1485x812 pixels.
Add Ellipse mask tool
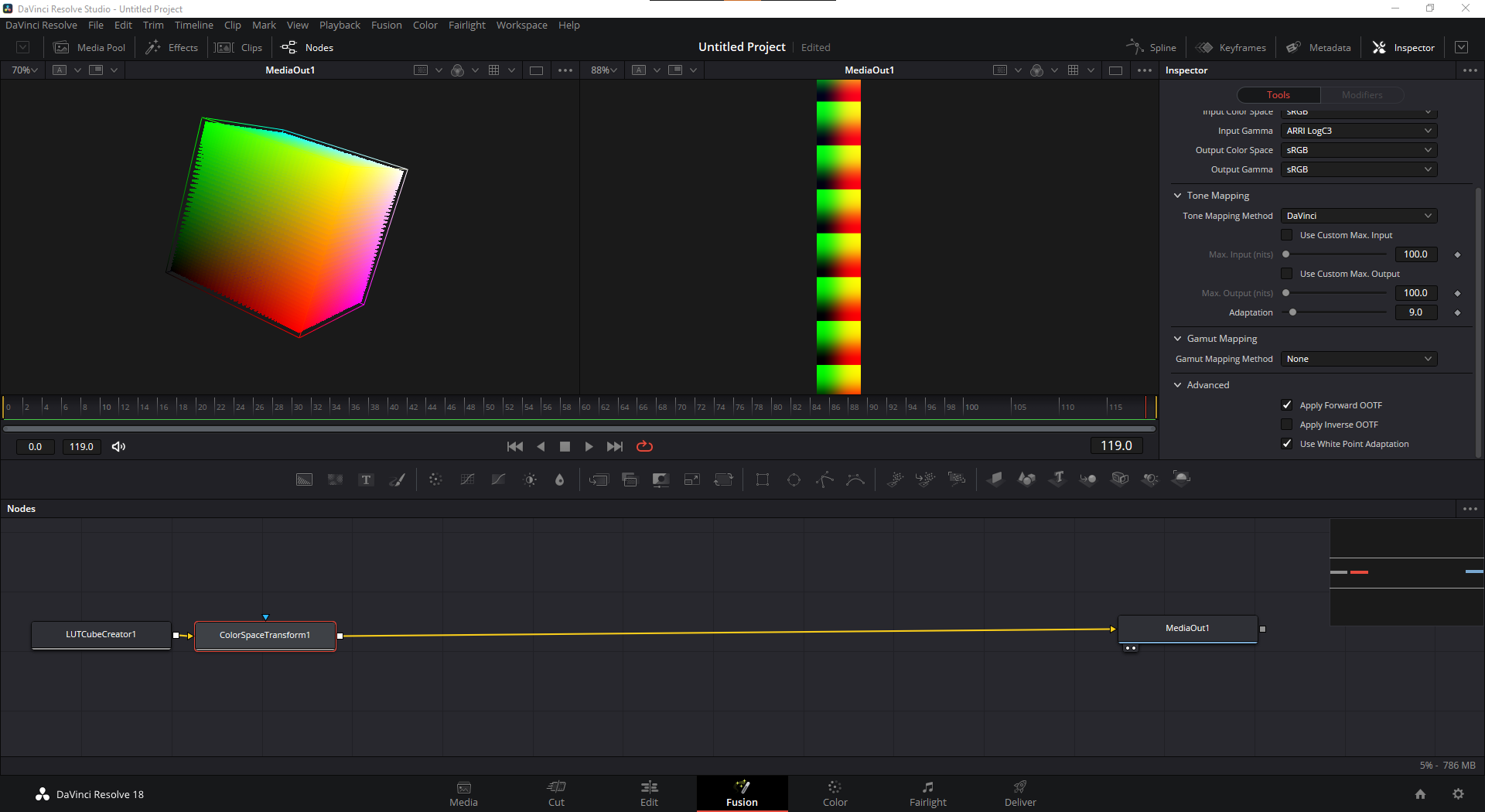tap(794, 479)
